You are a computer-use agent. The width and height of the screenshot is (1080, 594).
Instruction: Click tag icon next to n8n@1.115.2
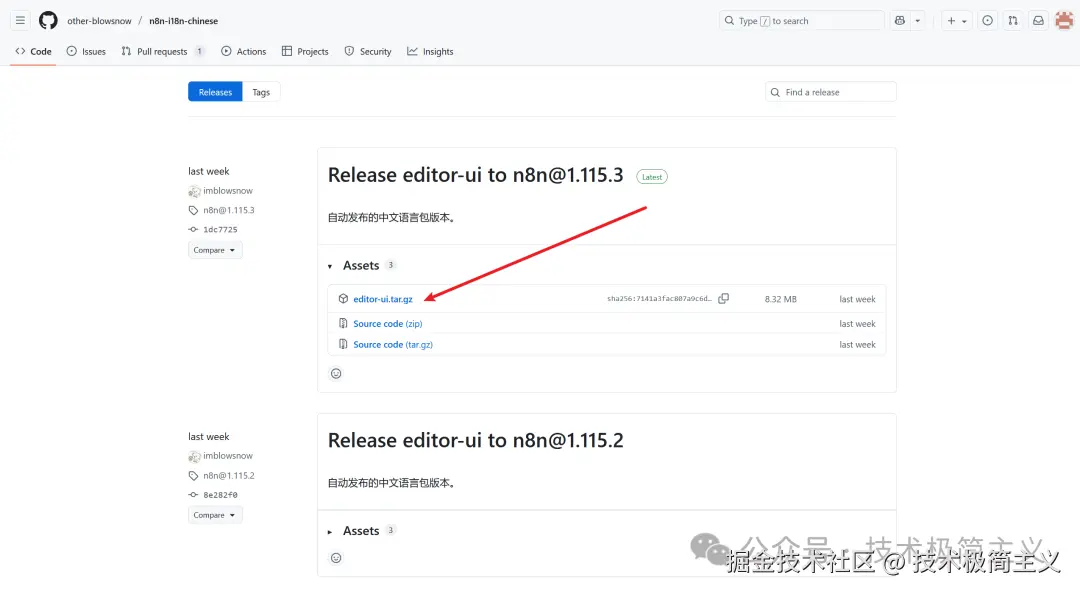[x=194, y=475]
